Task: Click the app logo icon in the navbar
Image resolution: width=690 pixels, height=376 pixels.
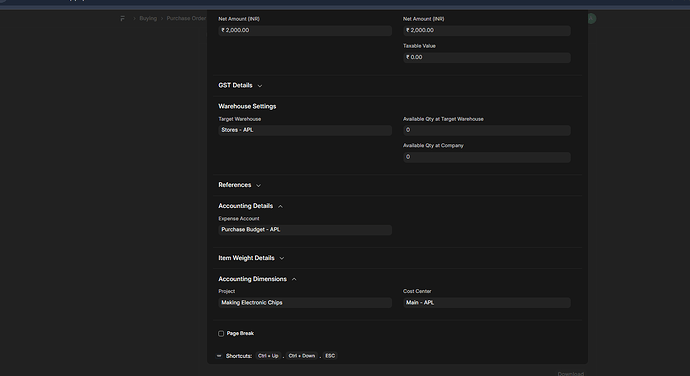Action: click(122, 18)
